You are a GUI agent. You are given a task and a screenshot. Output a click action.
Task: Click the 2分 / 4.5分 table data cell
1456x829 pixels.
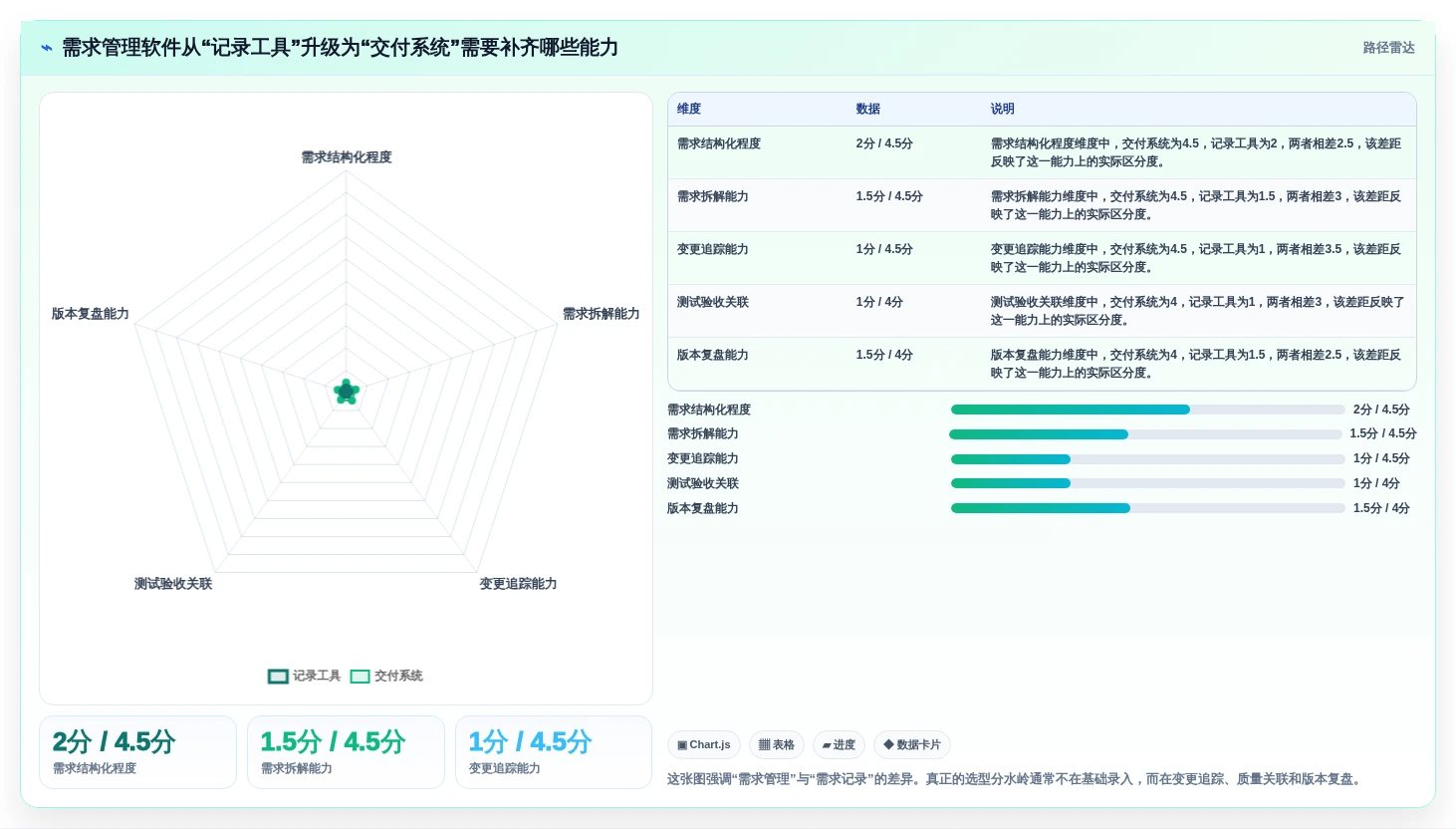click(x=884, y=143)
